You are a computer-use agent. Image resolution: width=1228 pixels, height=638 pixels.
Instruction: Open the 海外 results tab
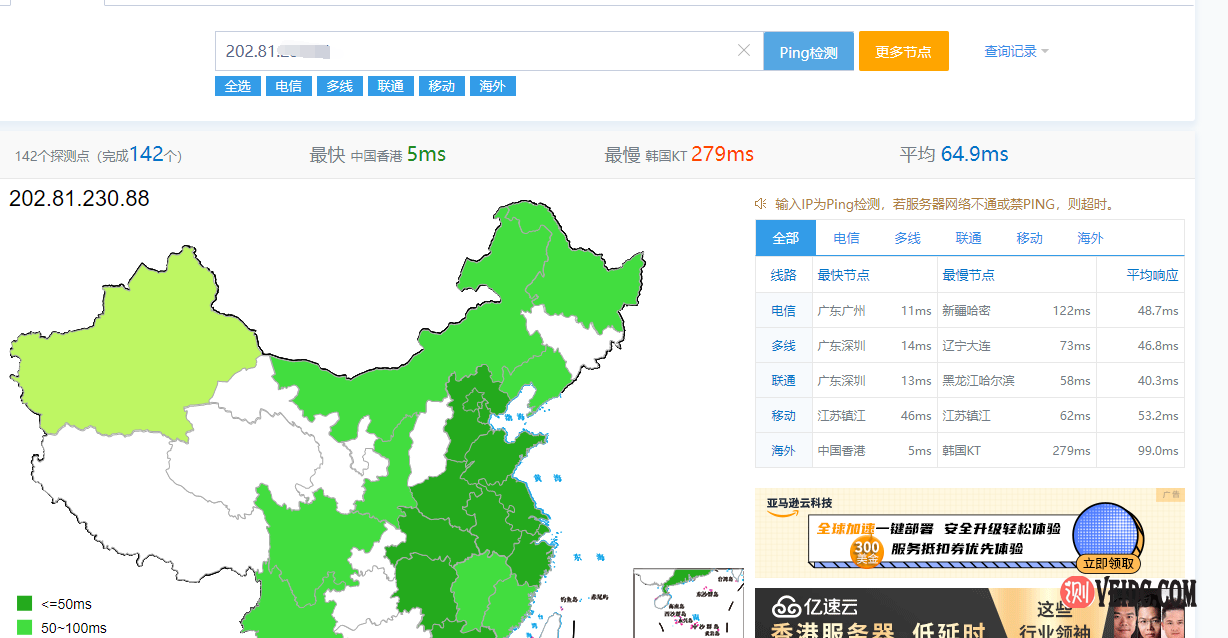click(1090, 238)
